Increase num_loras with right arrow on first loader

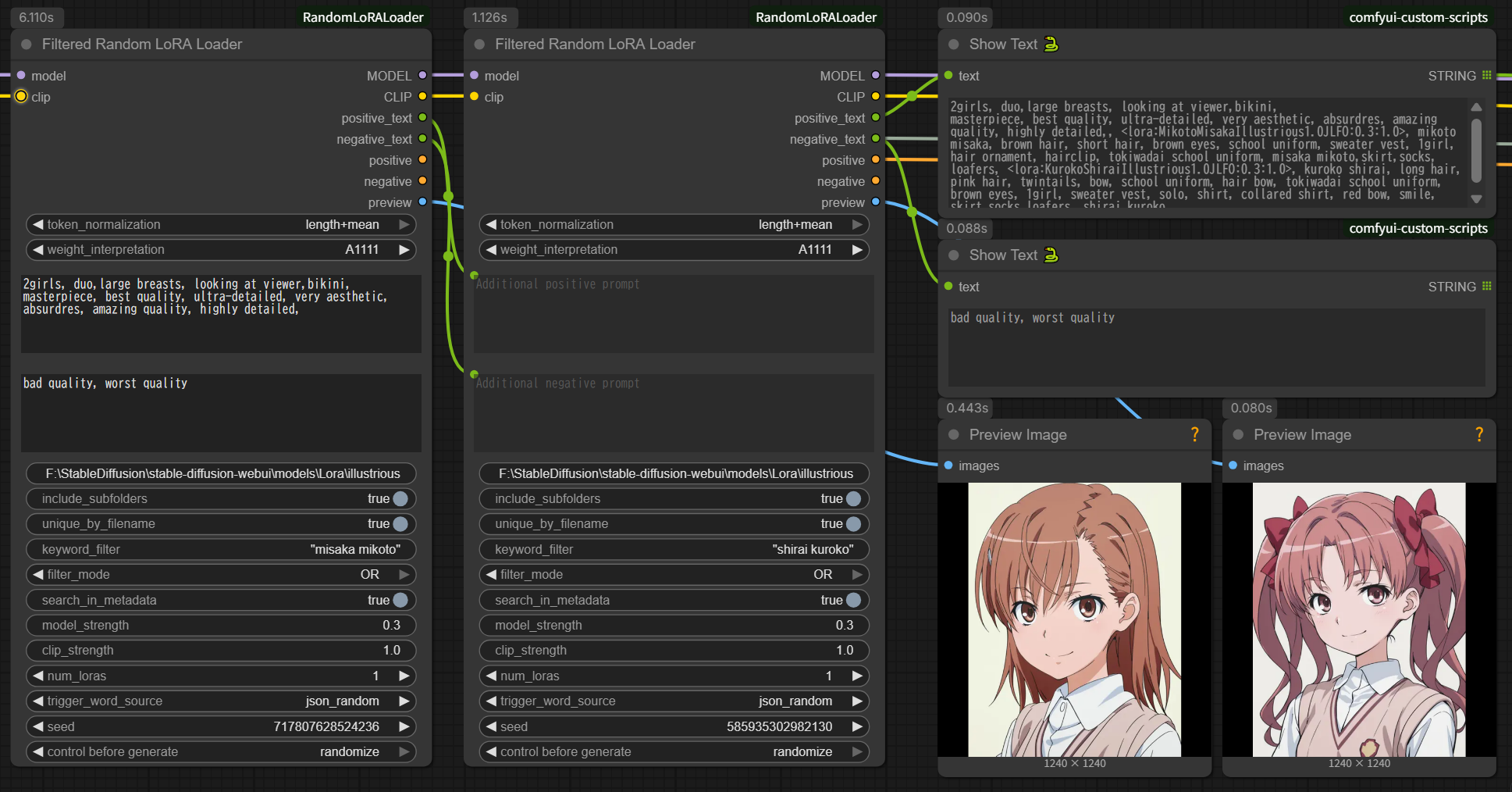pyautogui.click(x=404, y=676)
